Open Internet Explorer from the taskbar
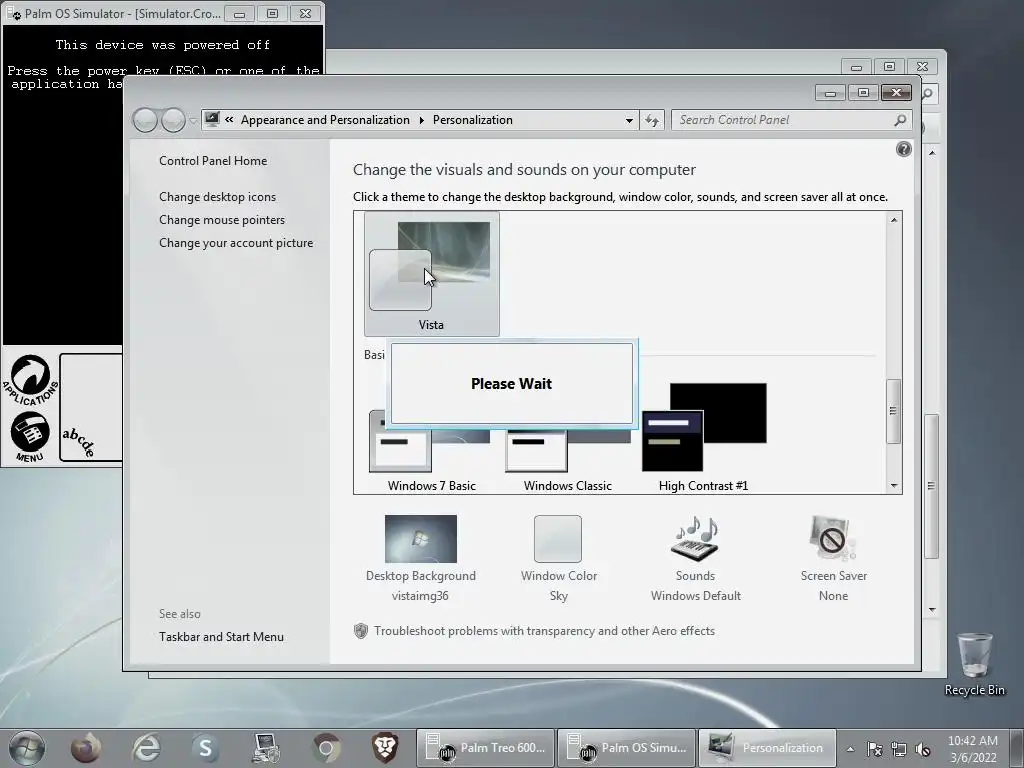Image resolution: width=1024 pixels, height=768 pixels. tap(146, 748)
